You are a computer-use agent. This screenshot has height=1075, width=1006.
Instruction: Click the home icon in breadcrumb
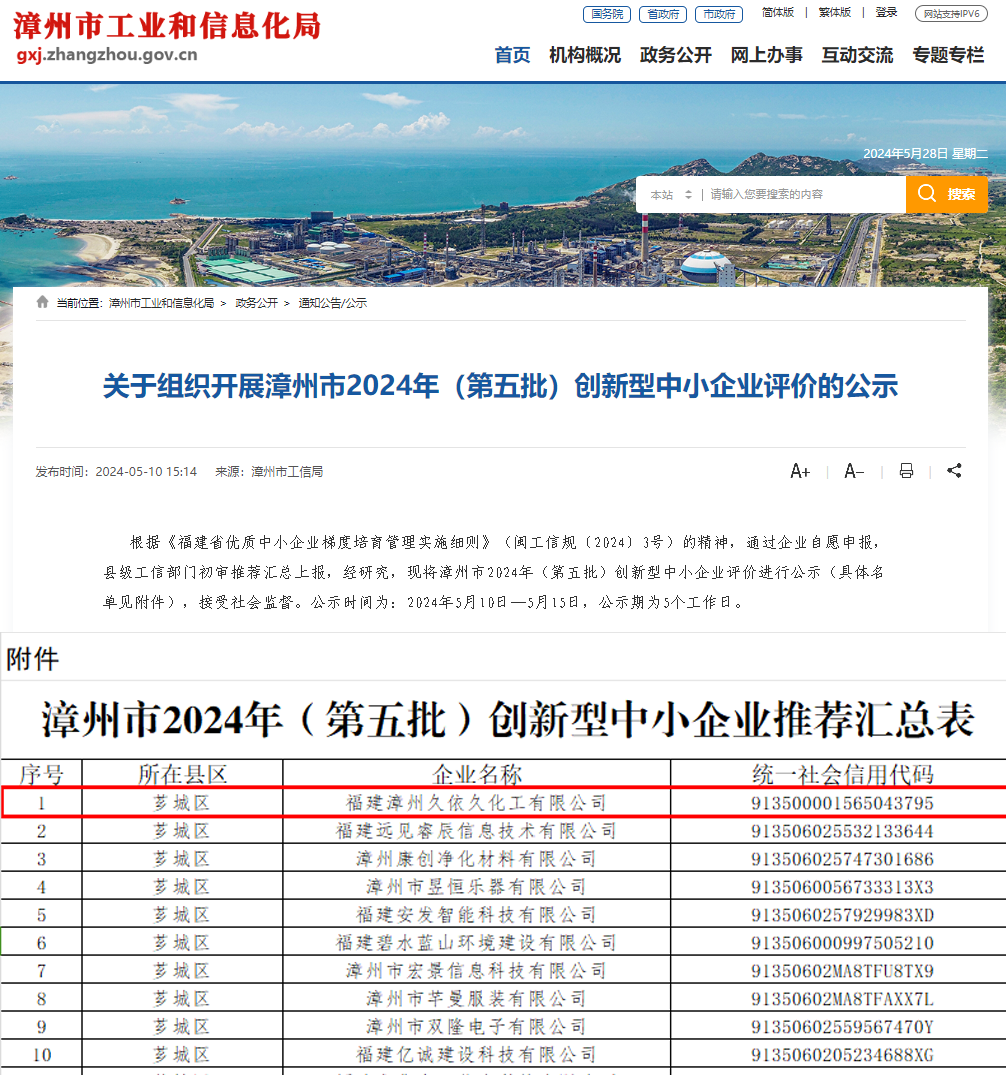[42, 302]
